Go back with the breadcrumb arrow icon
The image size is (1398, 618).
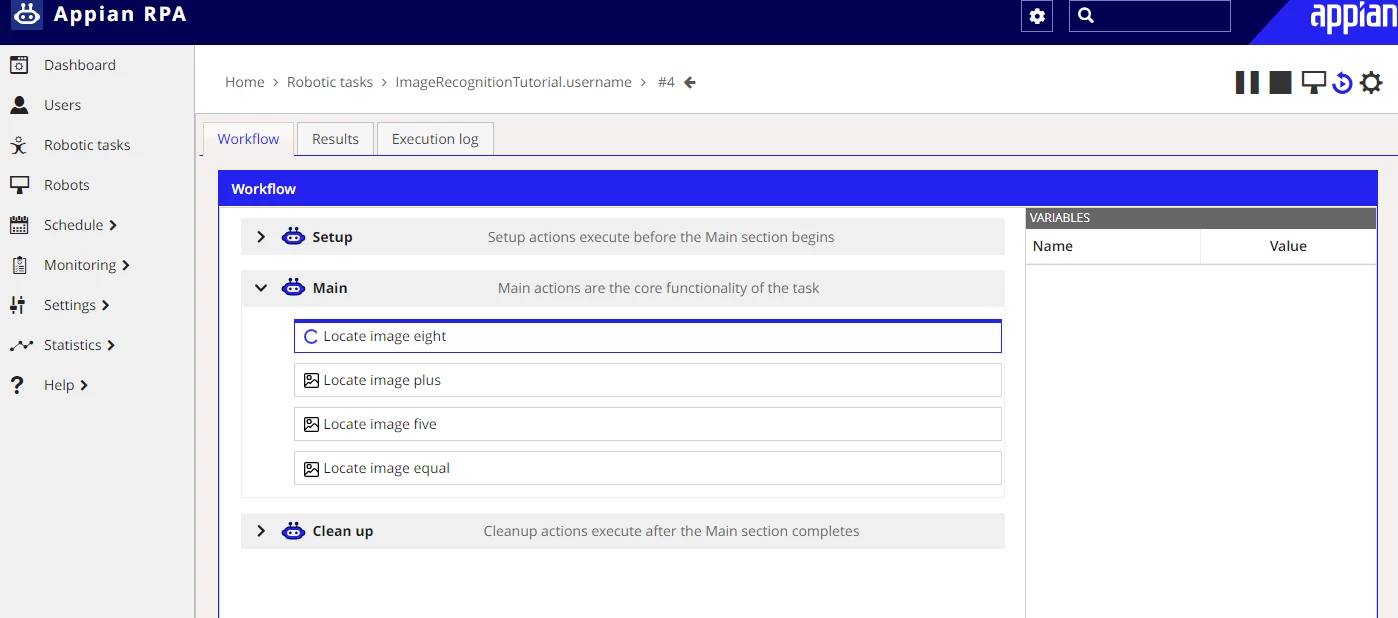coord(690,82)
